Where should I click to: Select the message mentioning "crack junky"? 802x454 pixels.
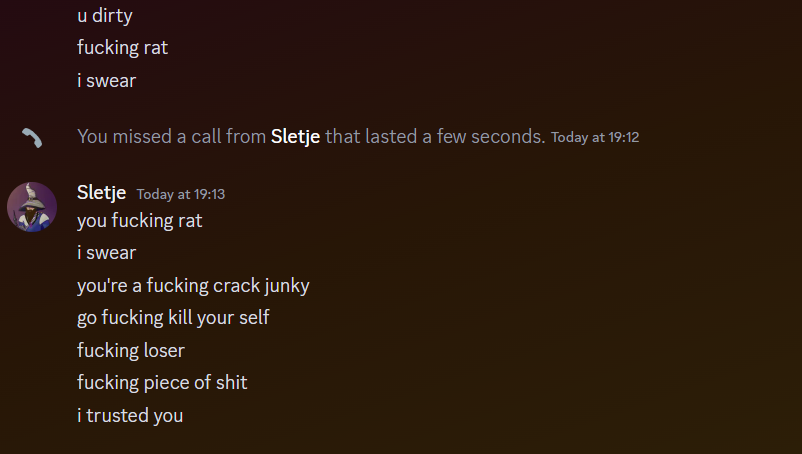pyautogui.click(x=193, y=285)
